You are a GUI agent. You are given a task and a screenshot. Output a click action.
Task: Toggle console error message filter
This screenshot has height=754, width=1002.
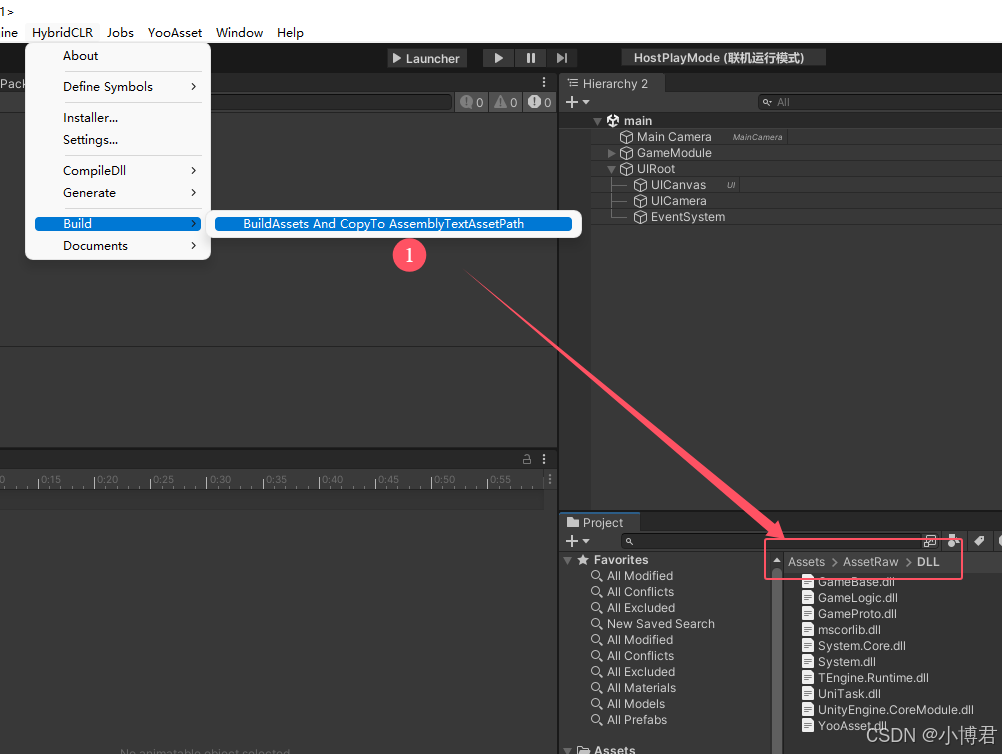click(539, 102)
